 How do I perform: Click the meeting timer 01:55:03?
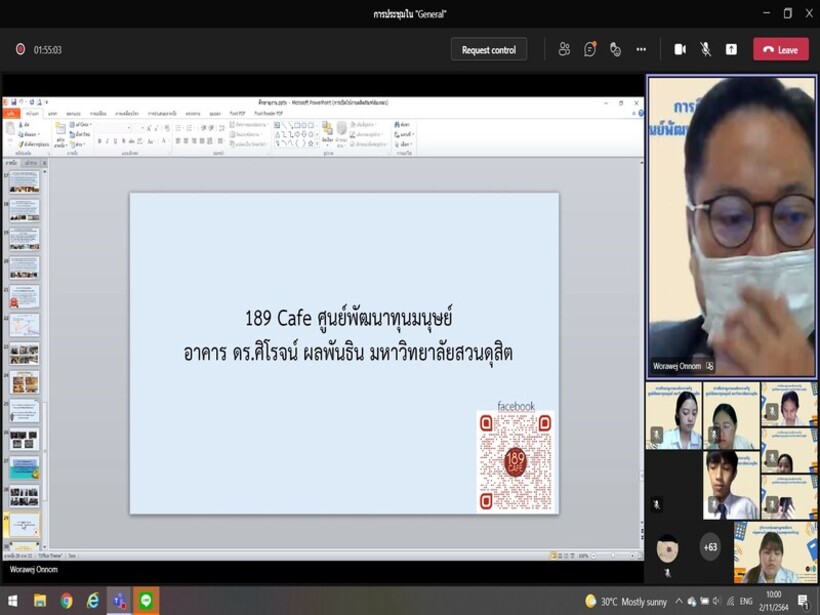pos(48,50)
